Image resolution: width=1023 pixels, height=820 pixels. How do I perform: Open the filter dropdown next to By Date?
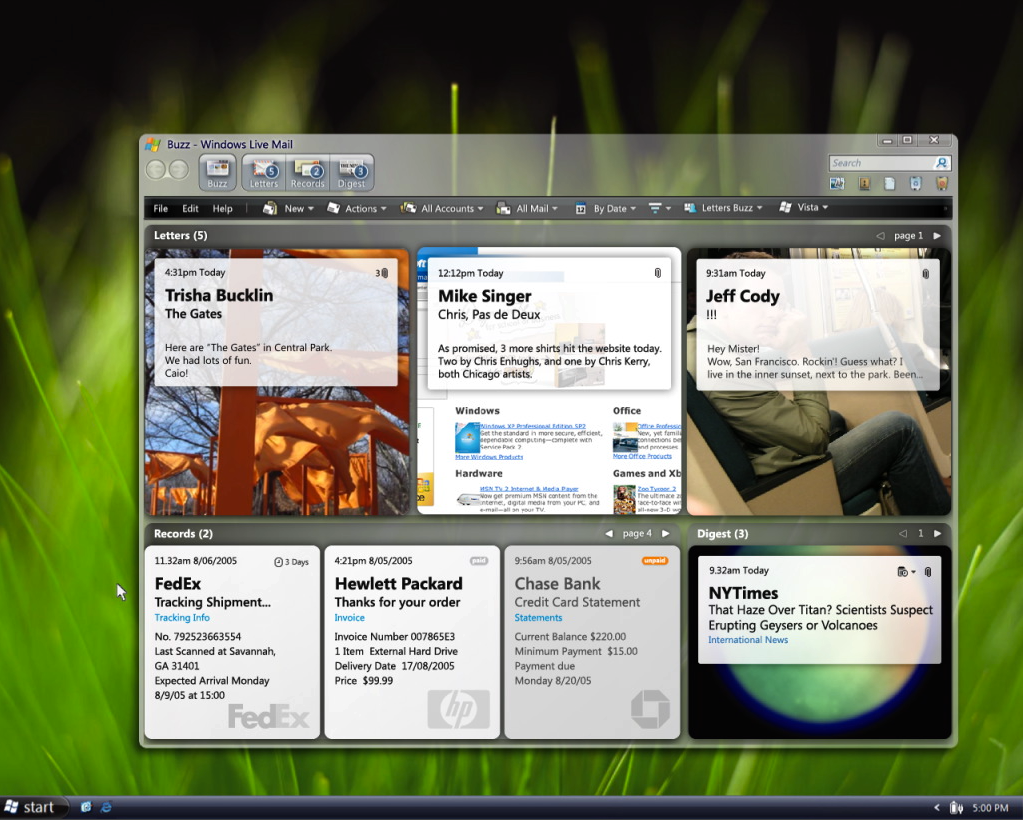point(660,208)
